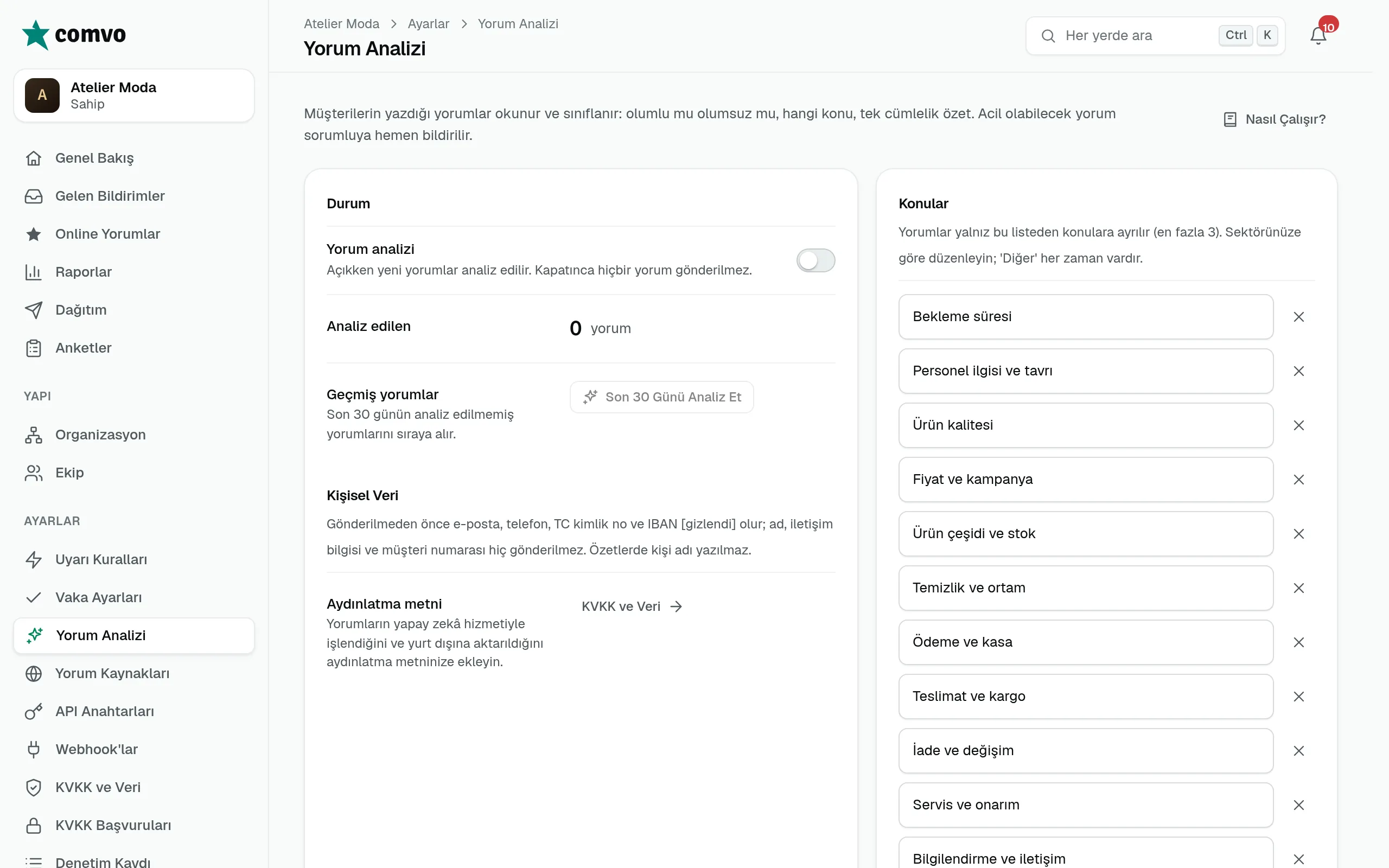This screenshot has width=1389, height=868.
Task: Open API Anahtarları
Action: 133,711
